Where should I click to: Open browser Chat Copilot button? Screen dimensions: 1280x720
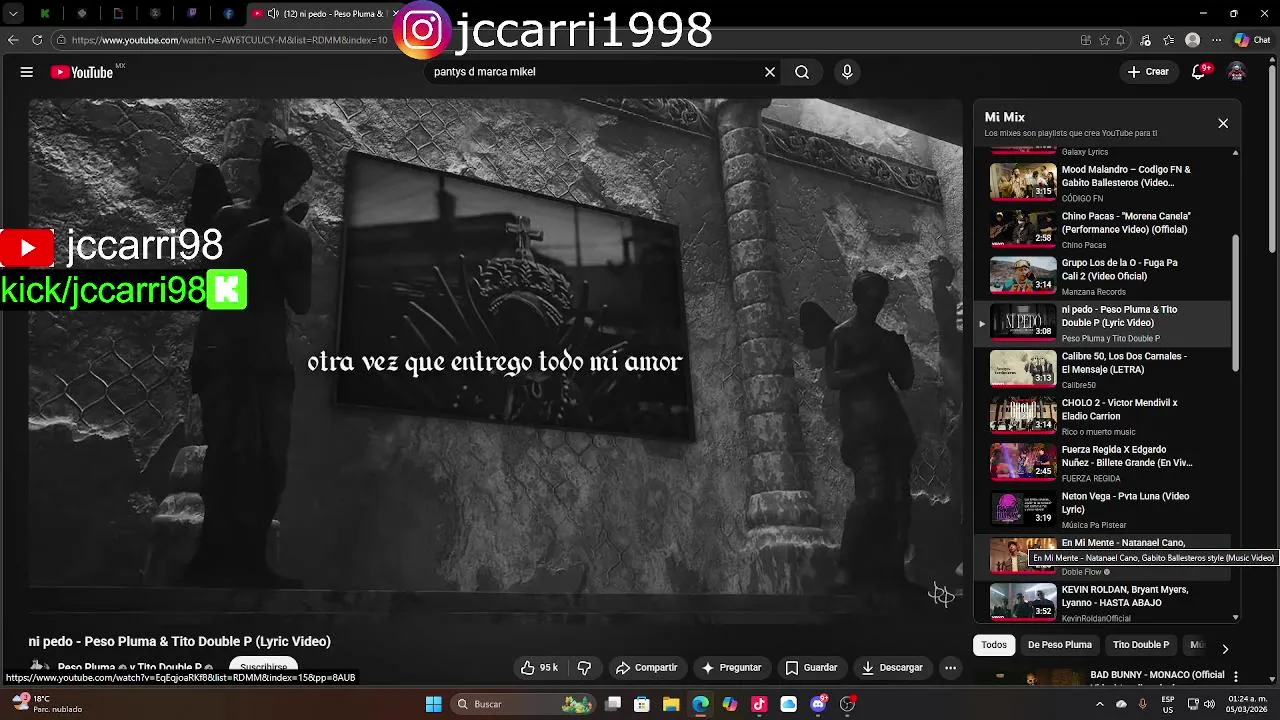click(x=1253, y=40)
